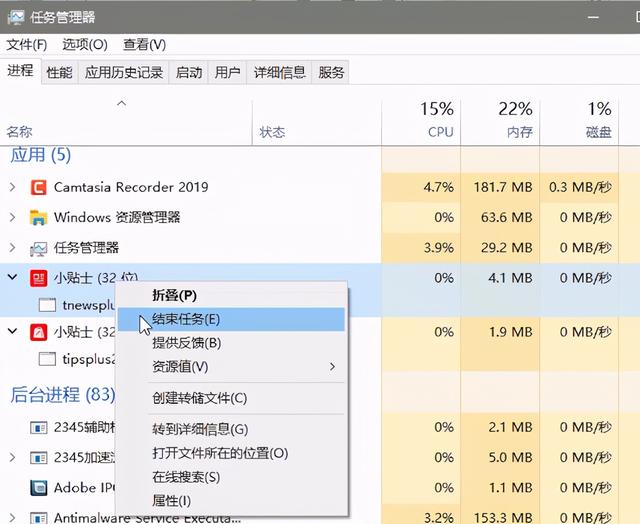Choose 提供反馈(B) in the context menu

[231, 343]
